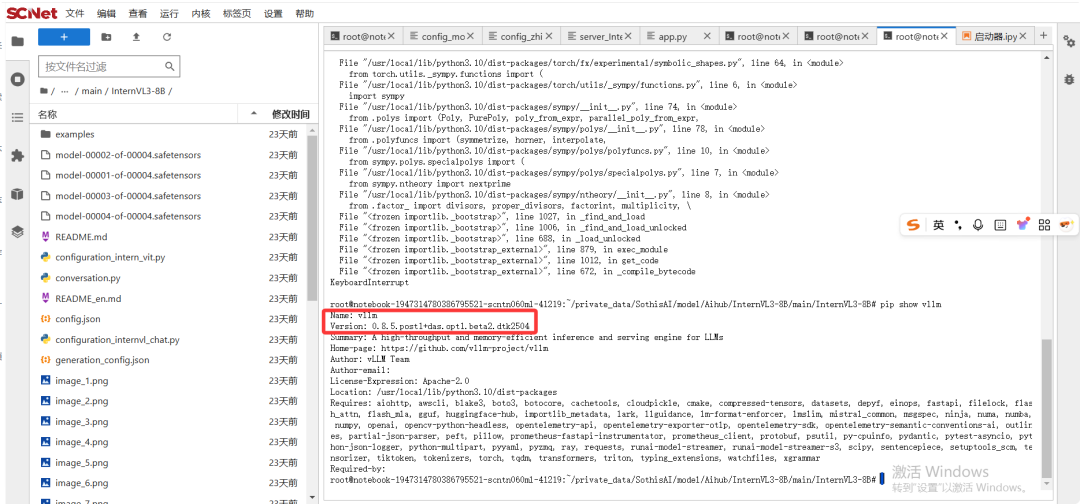Click the Sogou S logo on IME bar
This screenshot has height=504, width=1080.
pos(913,224)
